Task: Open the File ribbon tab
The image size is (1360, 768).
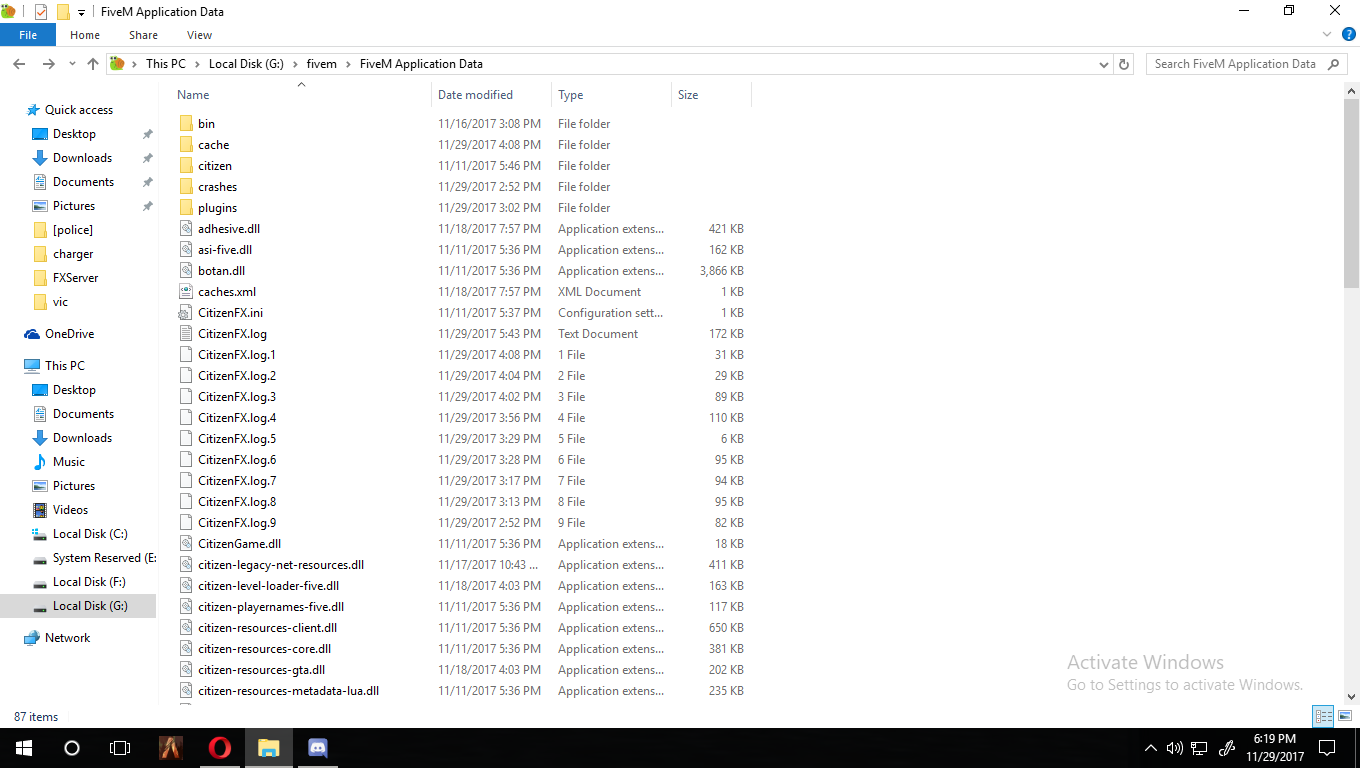Action: (x=28, y=35)
